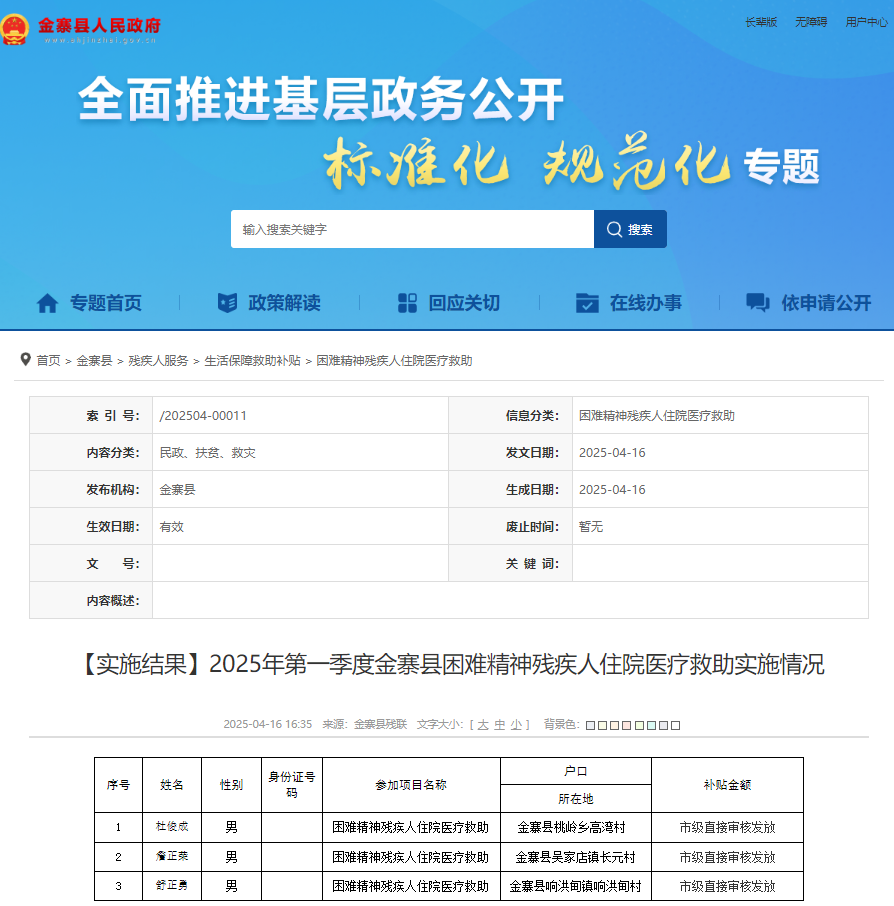This screenshot has height=906, width=894.
Task: Click the 生成日期 value 2025-04-16
Action: click(x=612, y=489)
